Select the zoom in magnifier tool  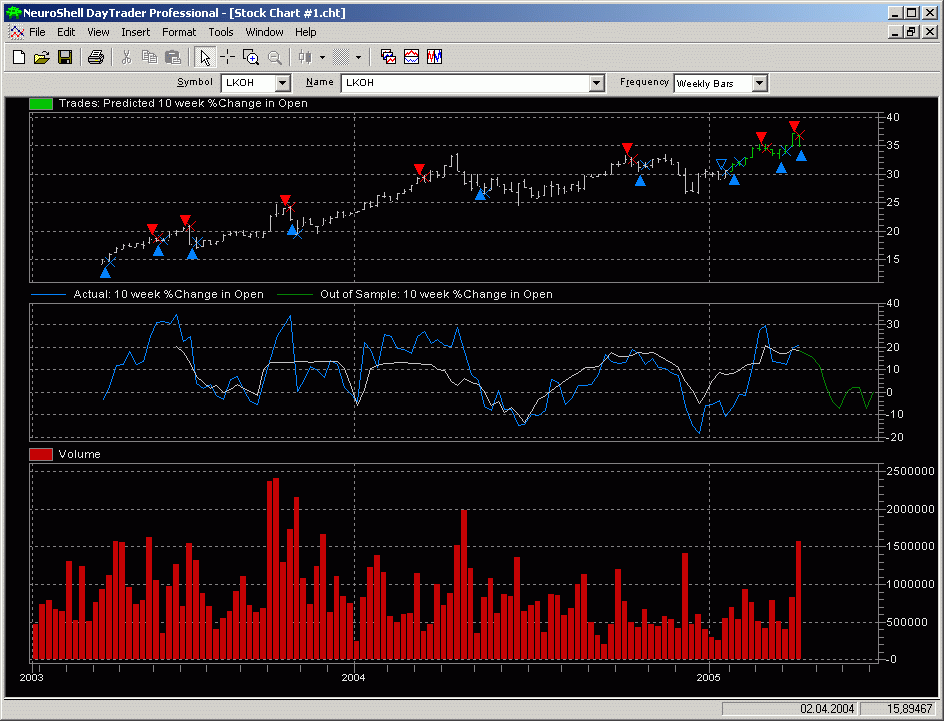(x=251, y=57)
